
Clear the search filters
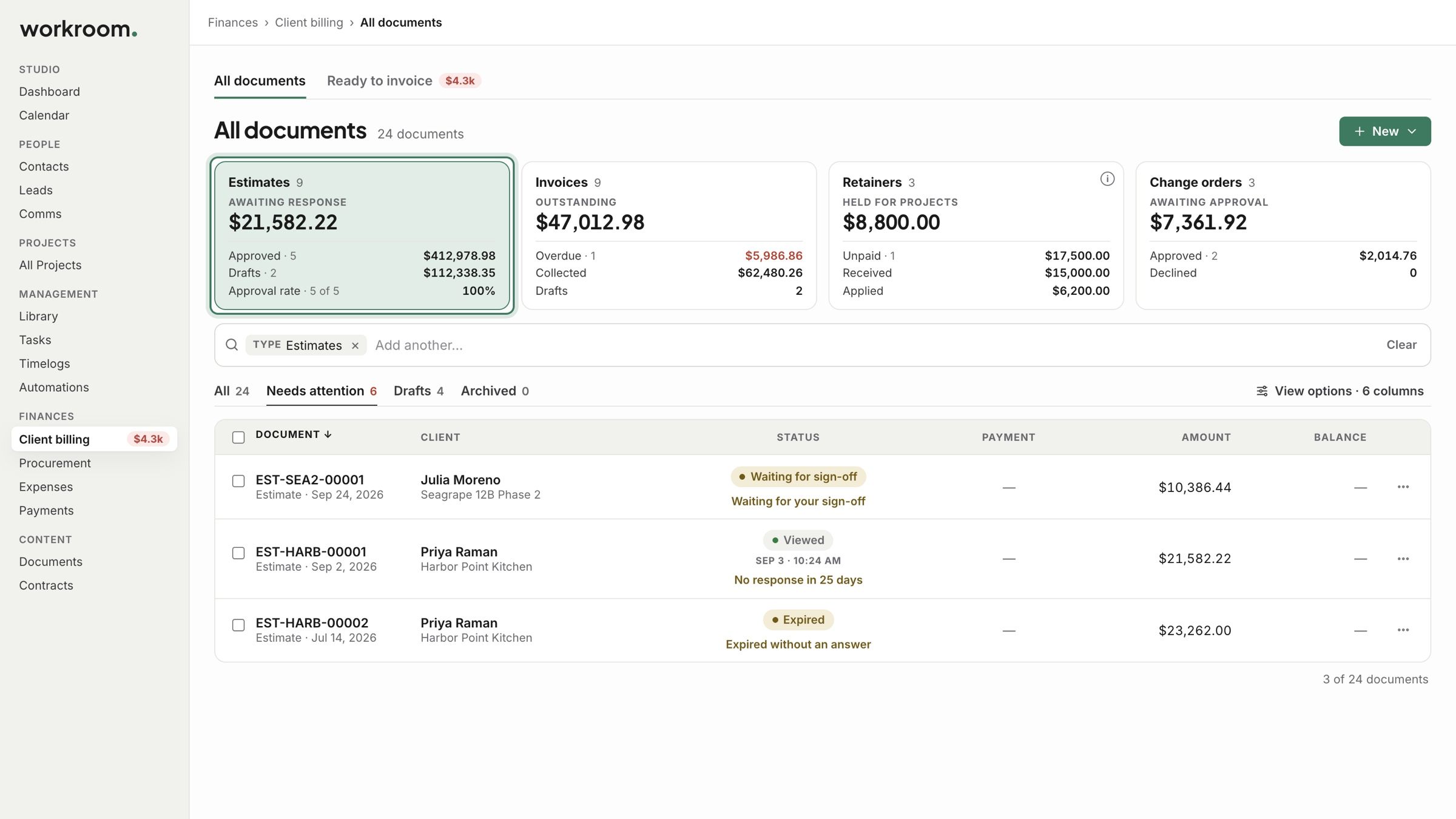(x=1401, y=345)
